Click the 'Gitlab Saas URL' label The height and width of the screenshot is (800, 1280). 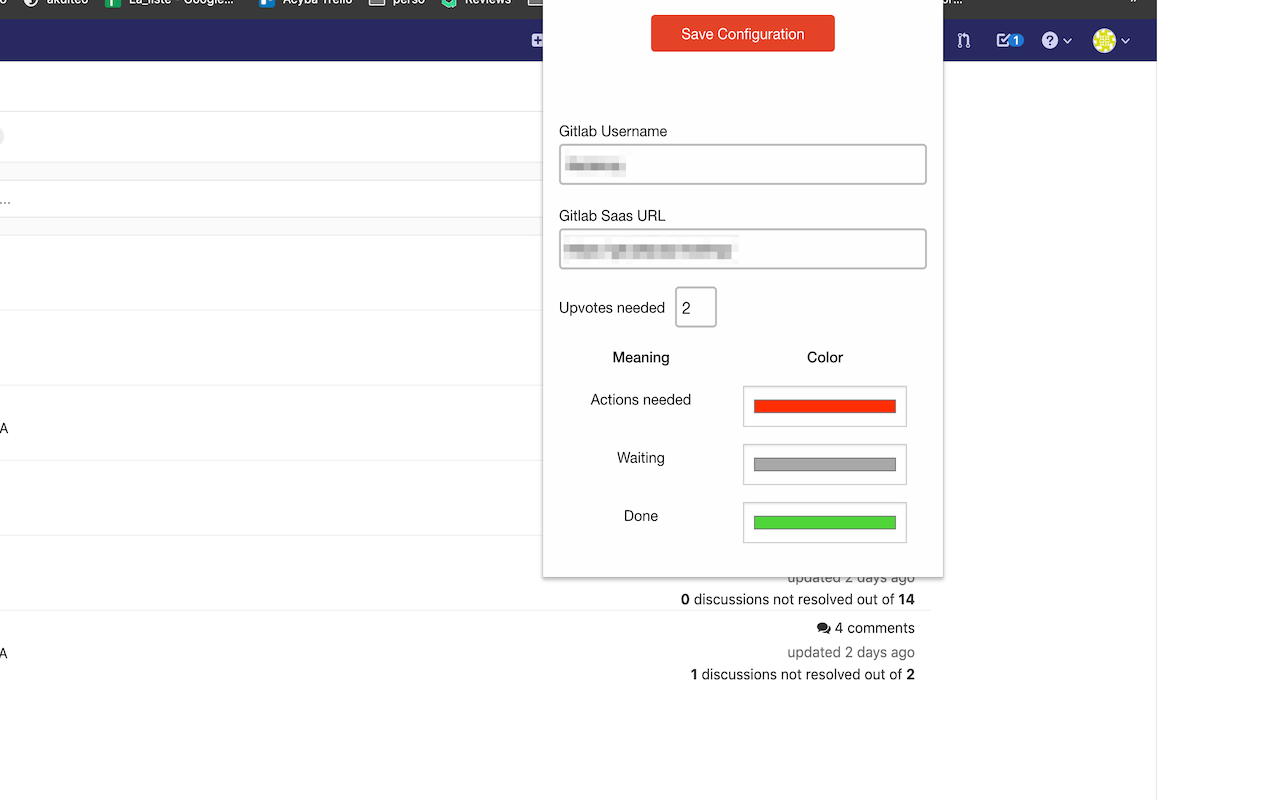pos(612,215)
